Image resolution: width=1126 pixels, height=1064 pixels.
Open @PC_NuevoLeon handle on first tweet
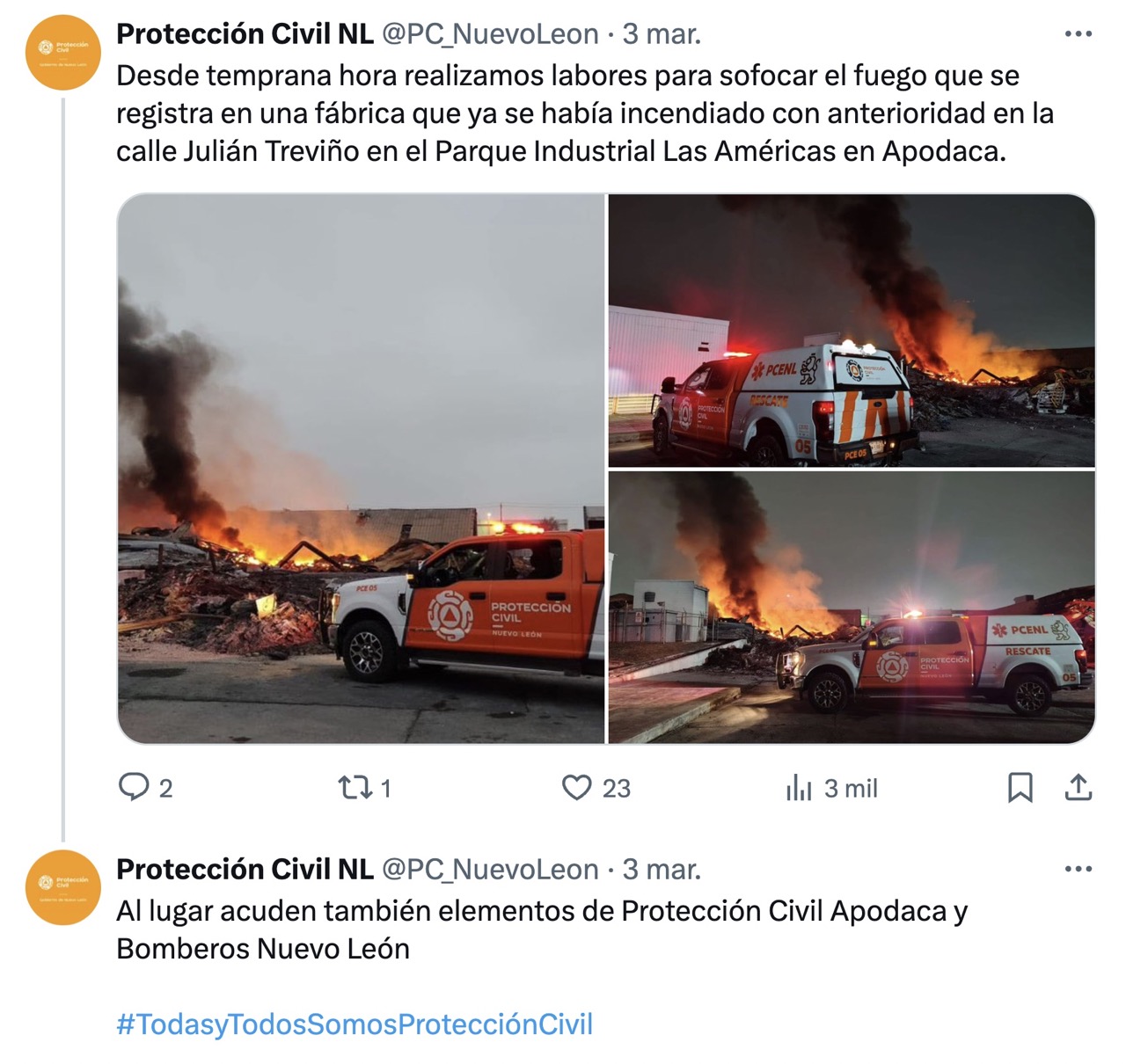[490, 34]
